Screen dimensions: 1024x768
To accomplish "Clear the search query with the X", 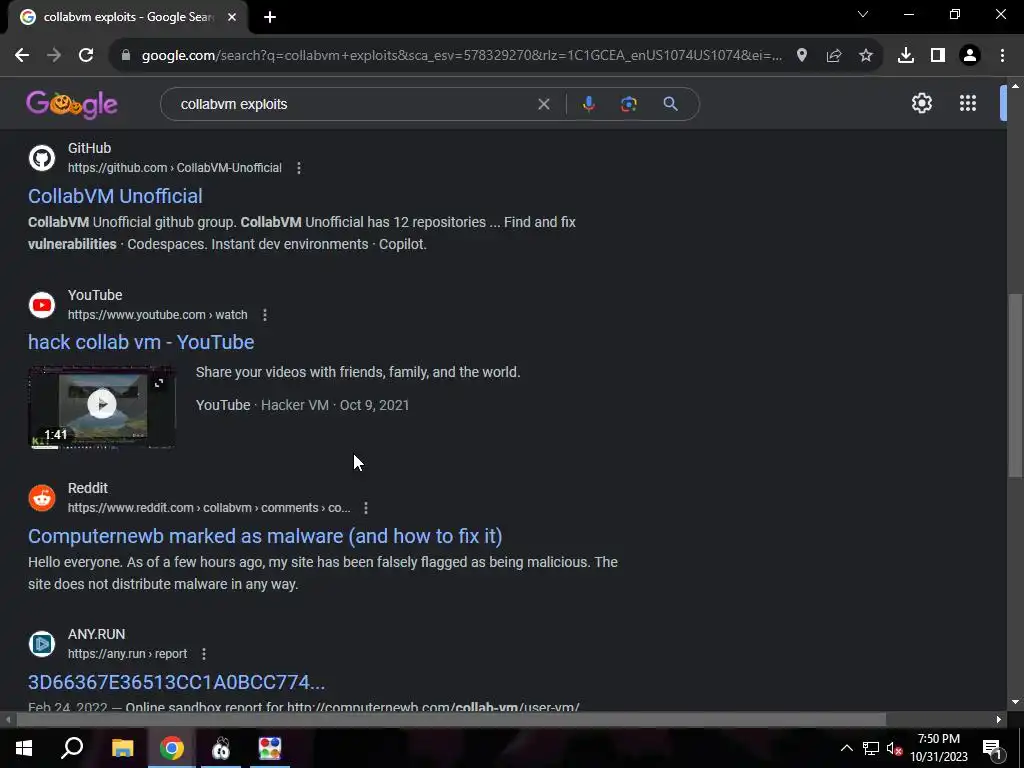I will [543, 104].
